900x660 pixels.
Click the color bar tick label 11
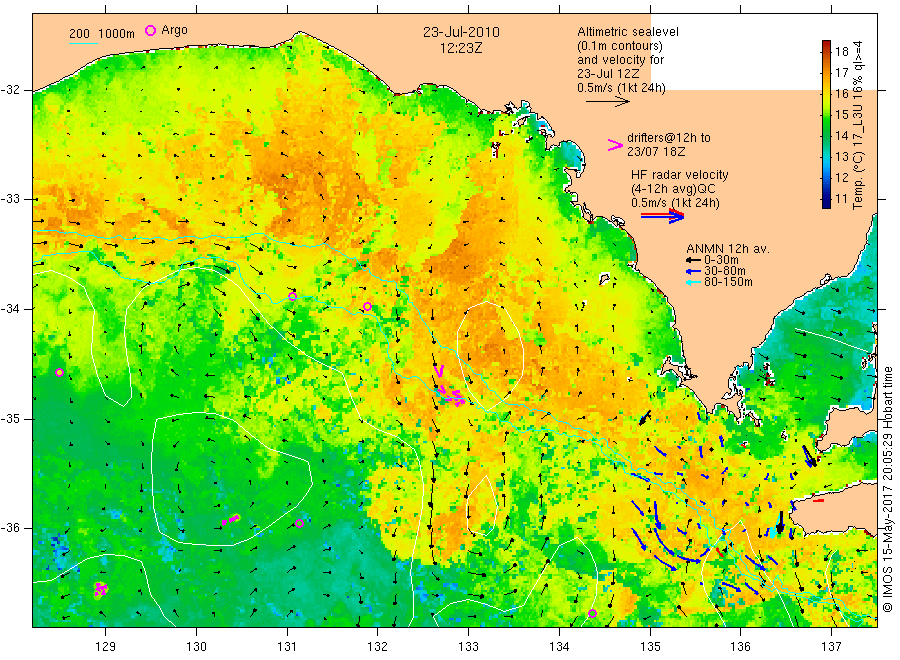[x=841, y=199]
